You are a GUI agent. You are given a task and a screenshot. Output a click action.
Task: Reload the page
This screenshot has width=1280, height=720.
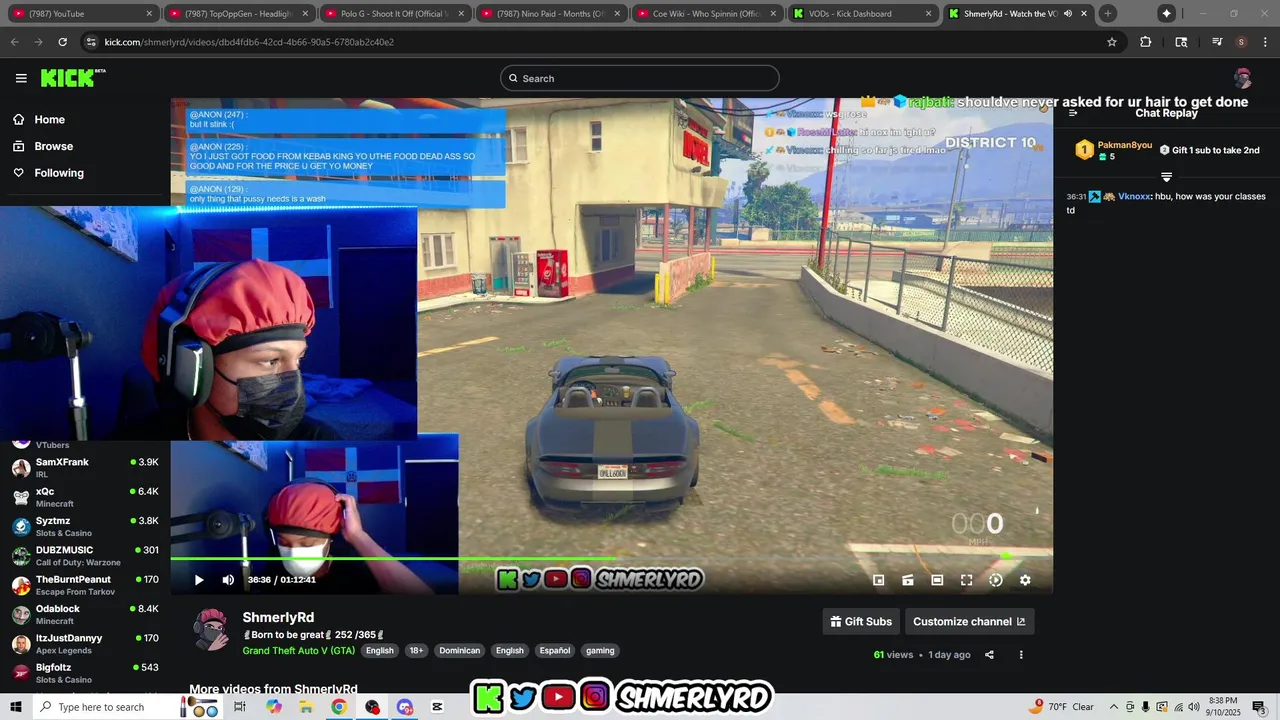[x=62, y=42]
